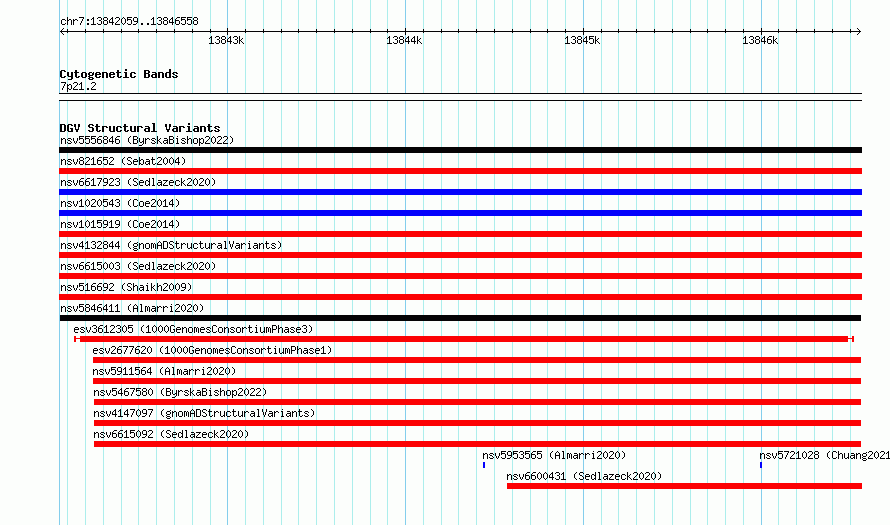Image resolution: width=890 pixels, height=525 pixels.
Task: Click red bar under nsv1015919
Action: pyautogui.click(x=460, y=234)
